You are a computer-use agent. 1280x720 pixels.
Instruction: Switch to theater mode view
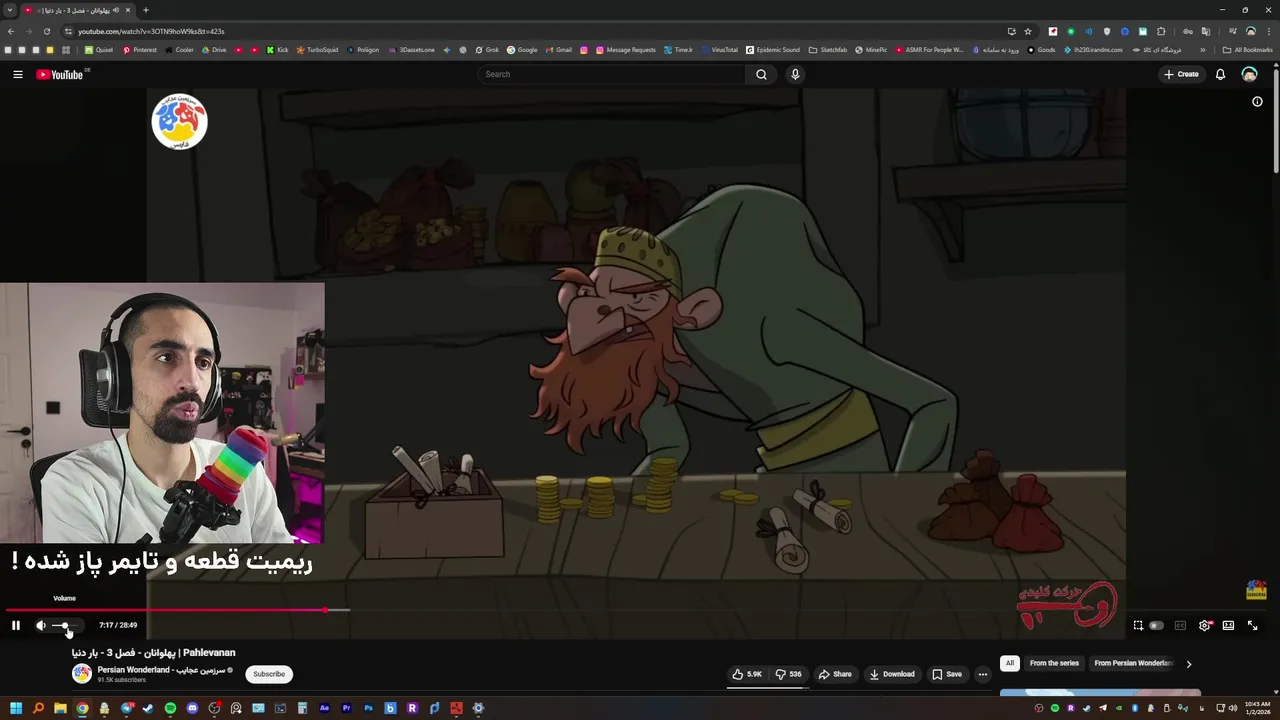[1228, 625]
